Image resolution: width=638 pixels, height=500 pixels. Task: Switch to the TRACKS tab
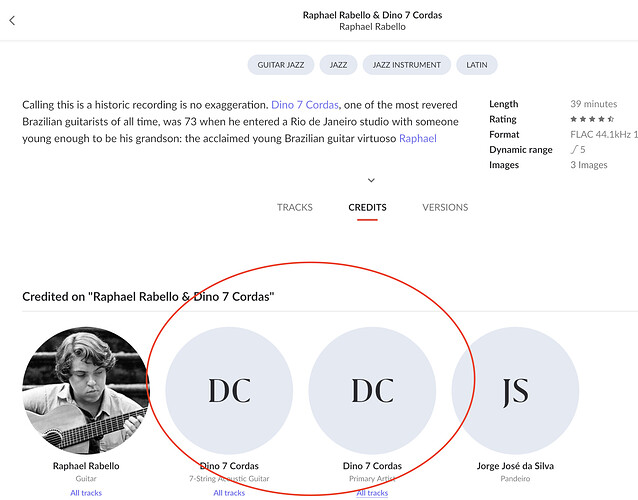tap(295, 207)
